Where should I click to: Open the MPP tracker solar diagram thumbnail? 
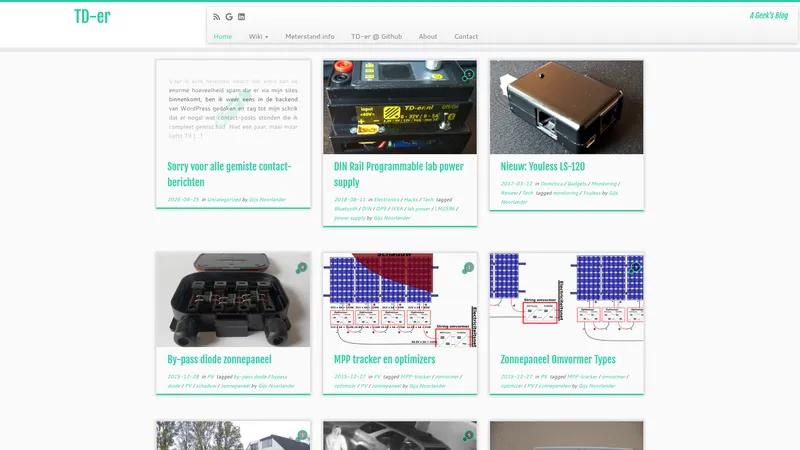pos(399,300)
